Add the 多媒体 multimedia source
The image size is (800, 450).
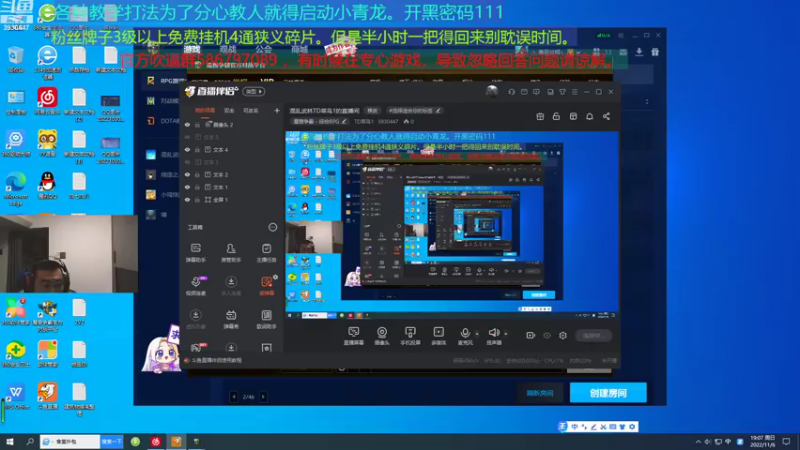[x=438, y=336]
